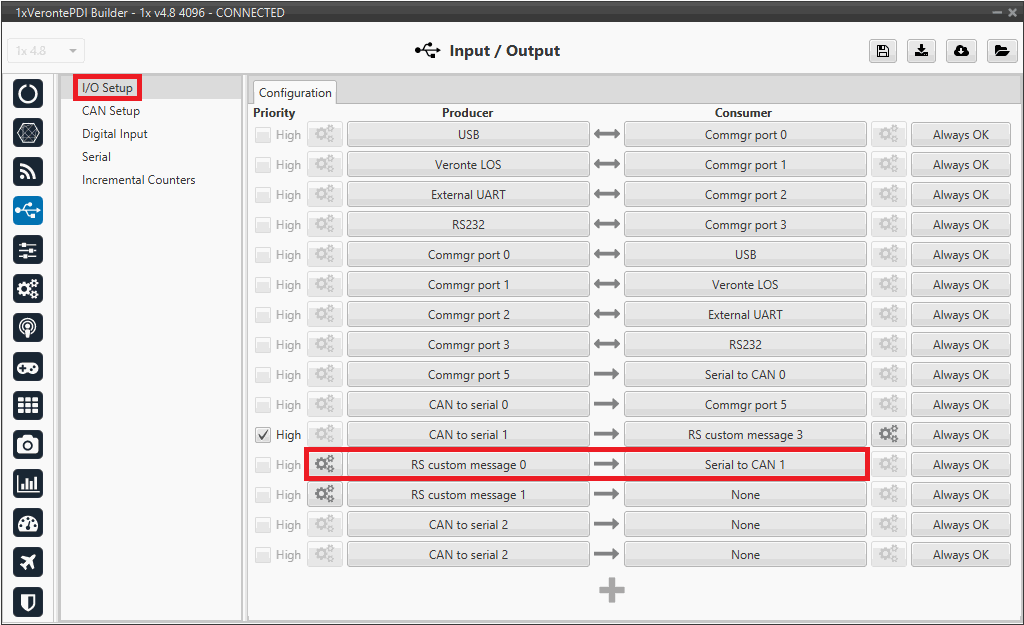Open None consumer for RS custom message 1
Image resolution: width=1024 pixels, height=625 pixels.
(x=745, y=495)
